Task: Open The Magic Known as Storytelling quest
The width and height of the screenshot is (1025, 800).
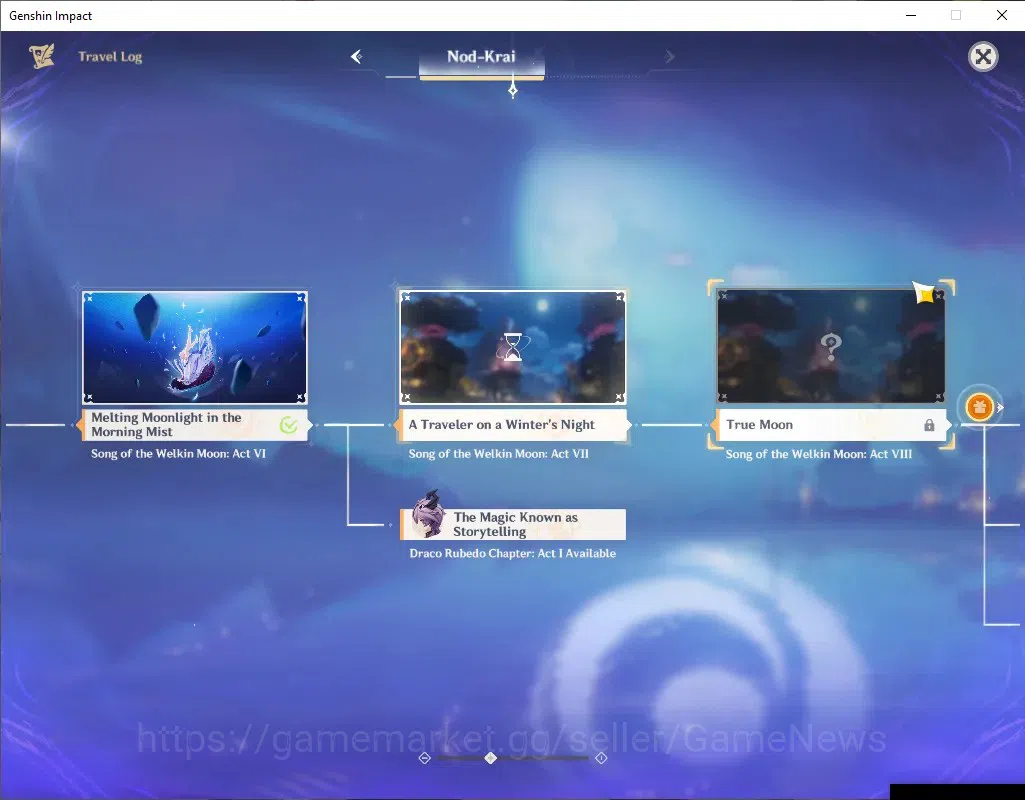Action: [513, 524]
